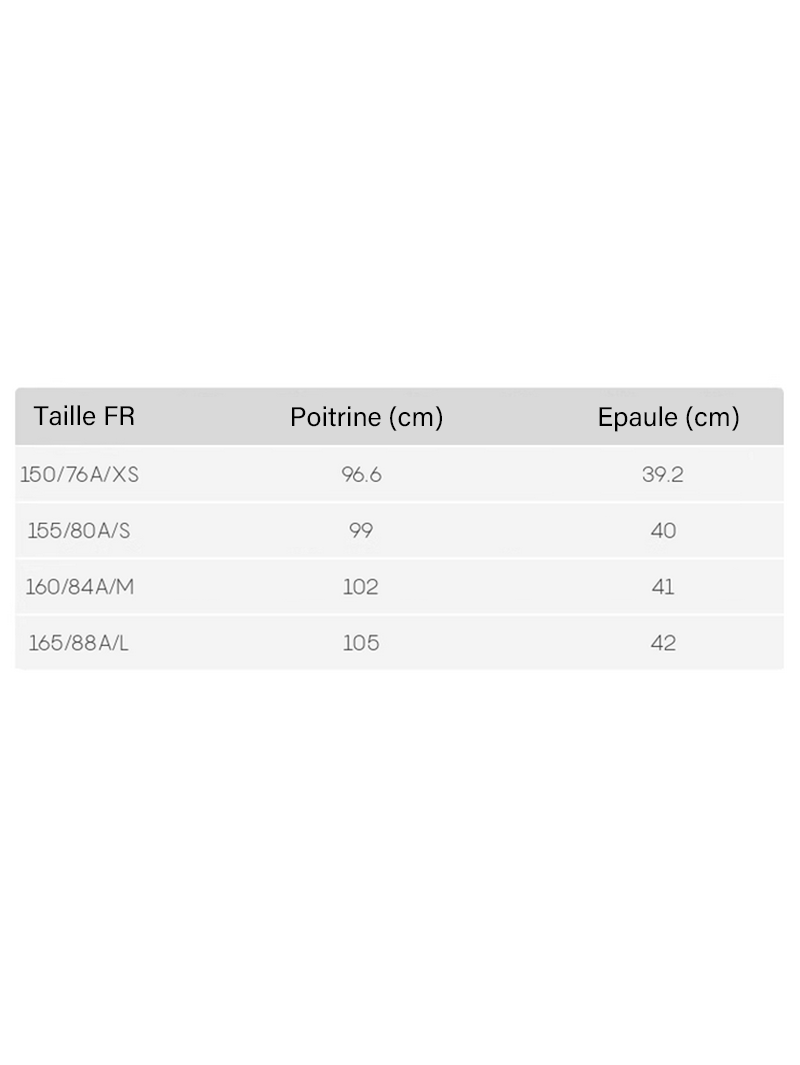Screen dimensions: 800x1065
Task: Click the M row between 102 and 41
Action: point(515,586)
